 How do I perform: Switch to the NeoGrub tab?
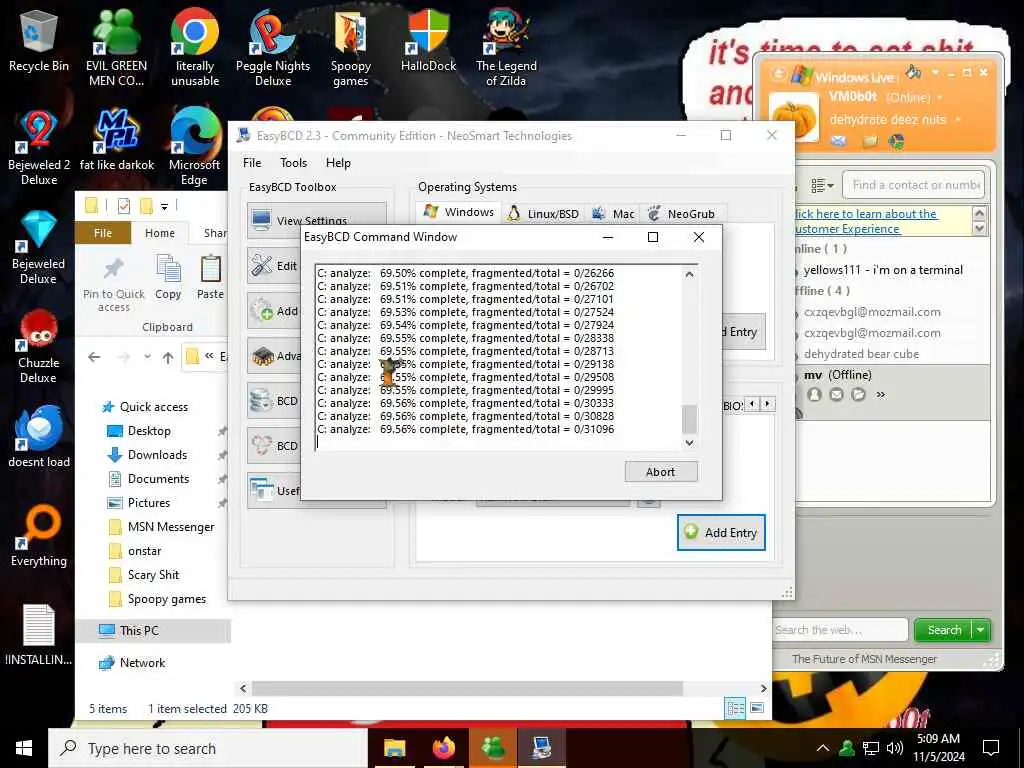(x=681, y=214)
